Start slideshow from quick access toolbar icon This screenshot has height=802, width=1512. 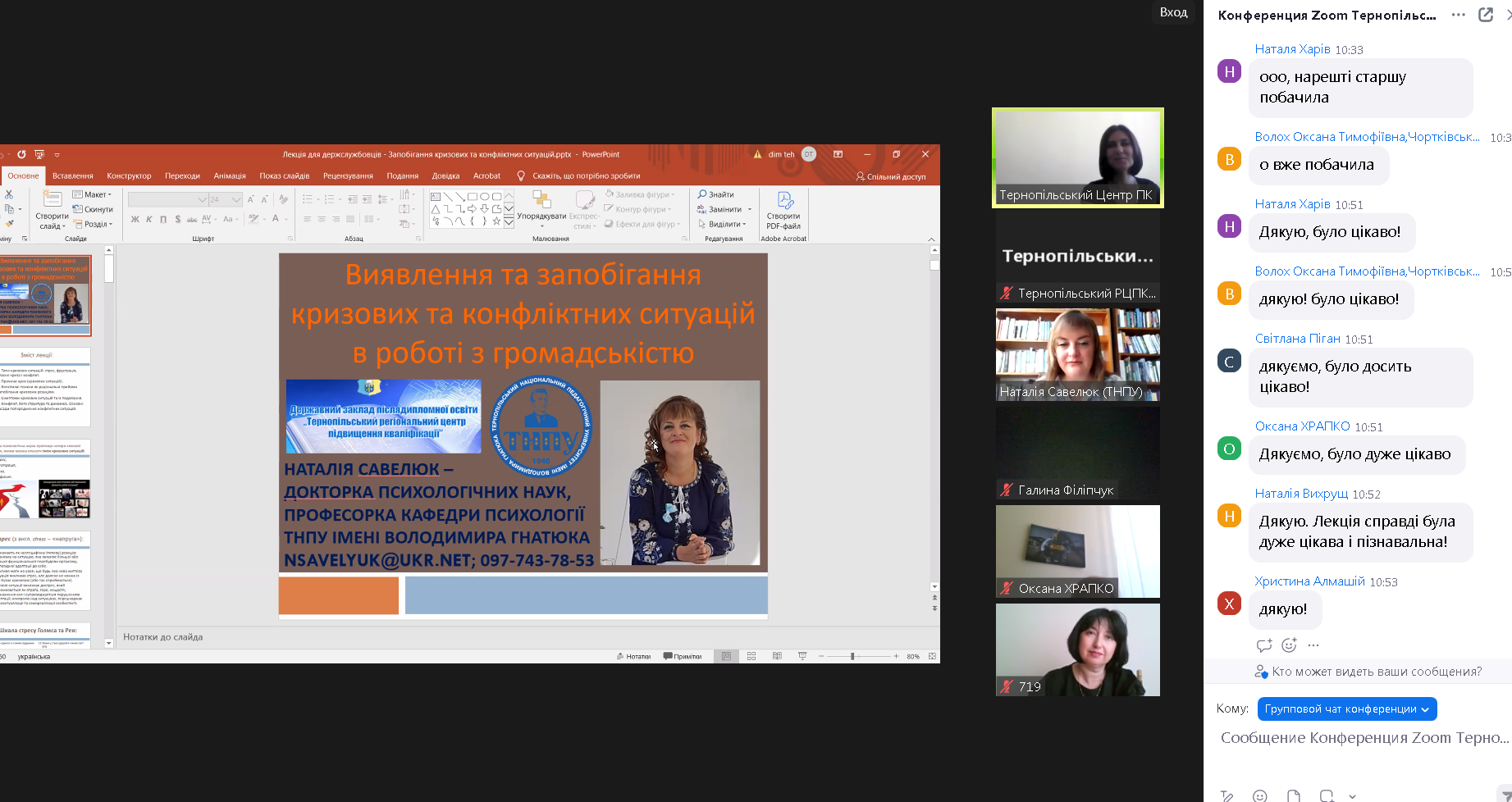tap(39, 154)
